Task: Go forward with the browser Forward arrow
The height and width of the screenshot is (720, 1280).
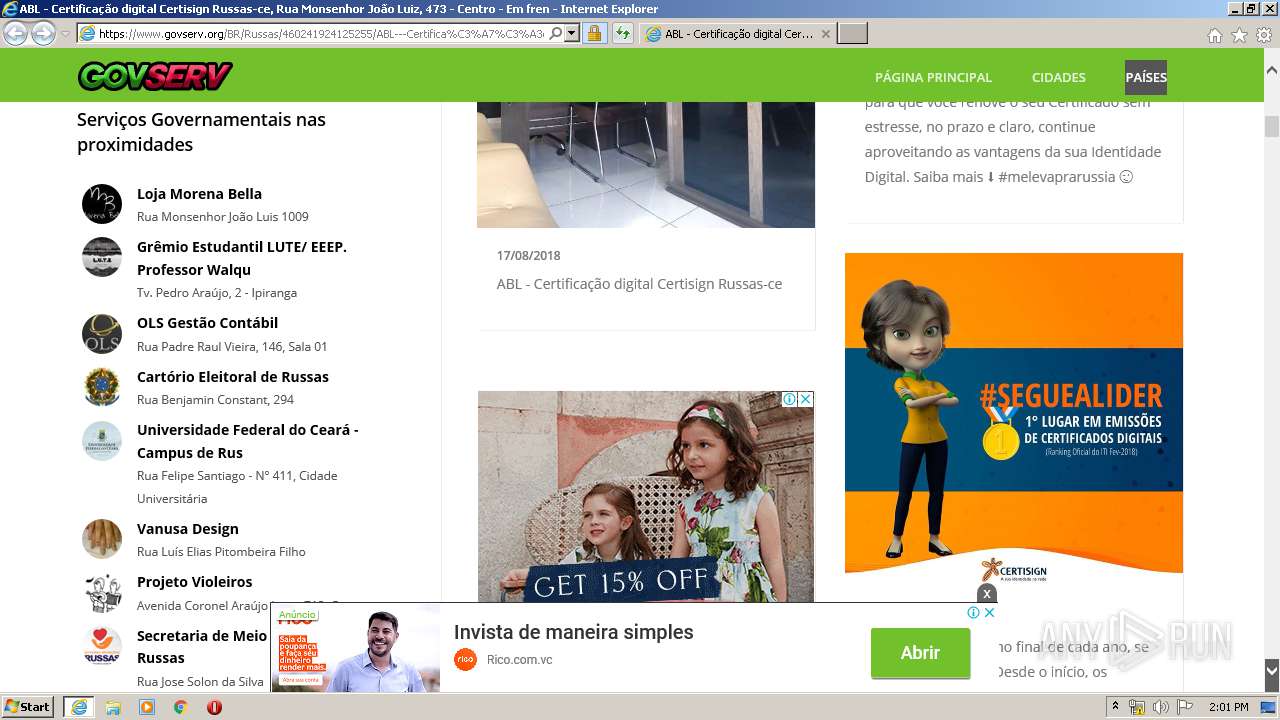Action: click(x=43, y=33)
